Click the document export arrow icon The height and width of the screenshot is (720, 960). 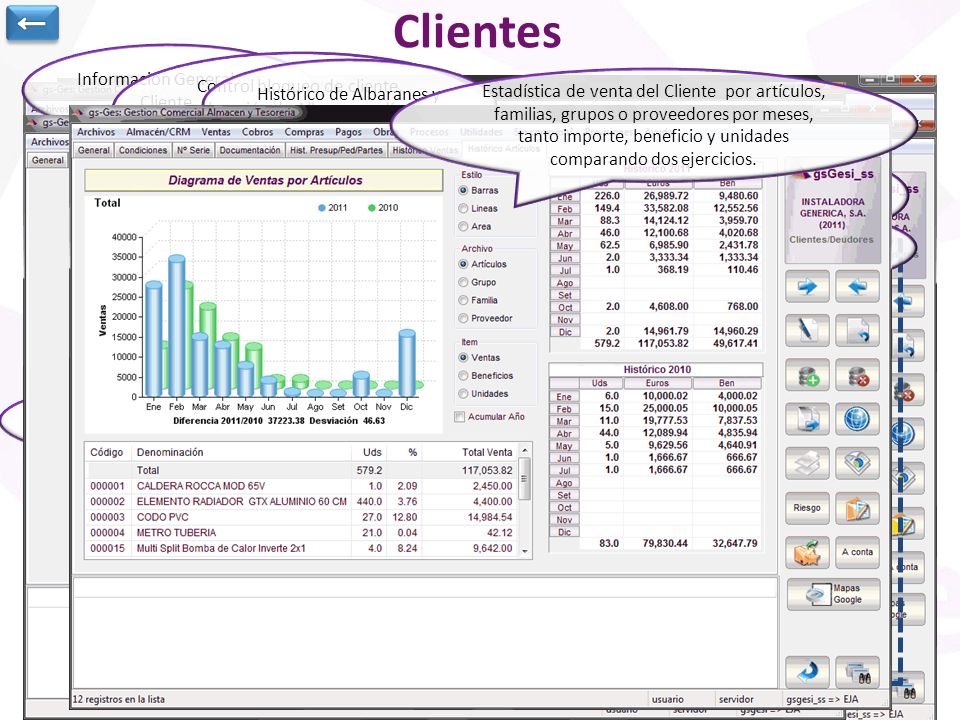[807, 419]
